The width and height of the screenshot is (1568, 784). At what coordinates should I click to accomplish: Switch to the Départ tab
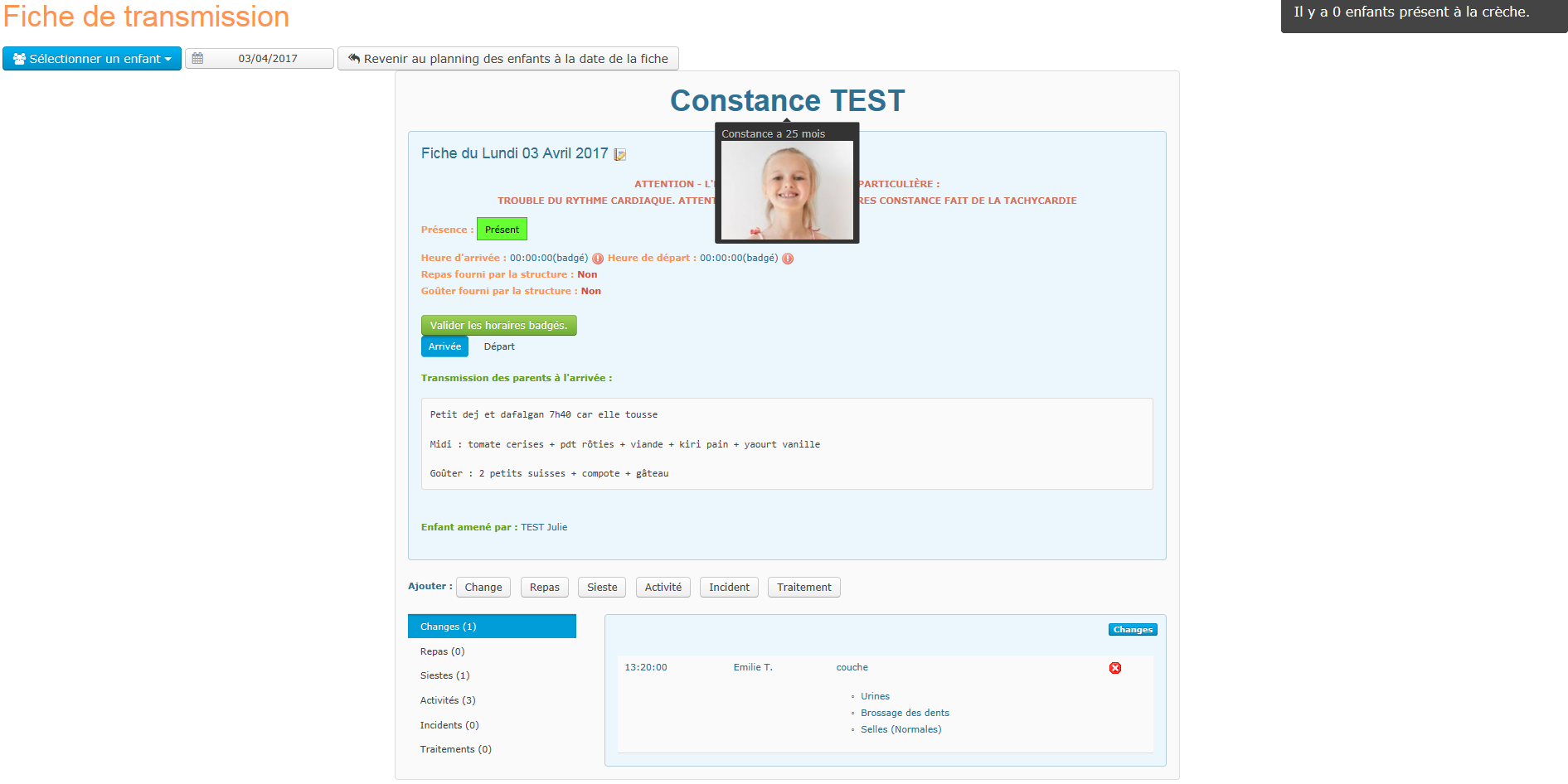[499, 346]
